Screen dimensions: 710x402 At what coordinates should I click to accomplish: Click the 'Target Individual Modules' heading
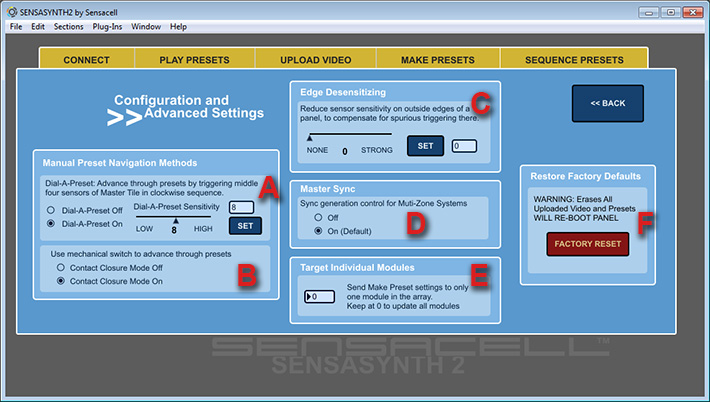tap(357, 268)
